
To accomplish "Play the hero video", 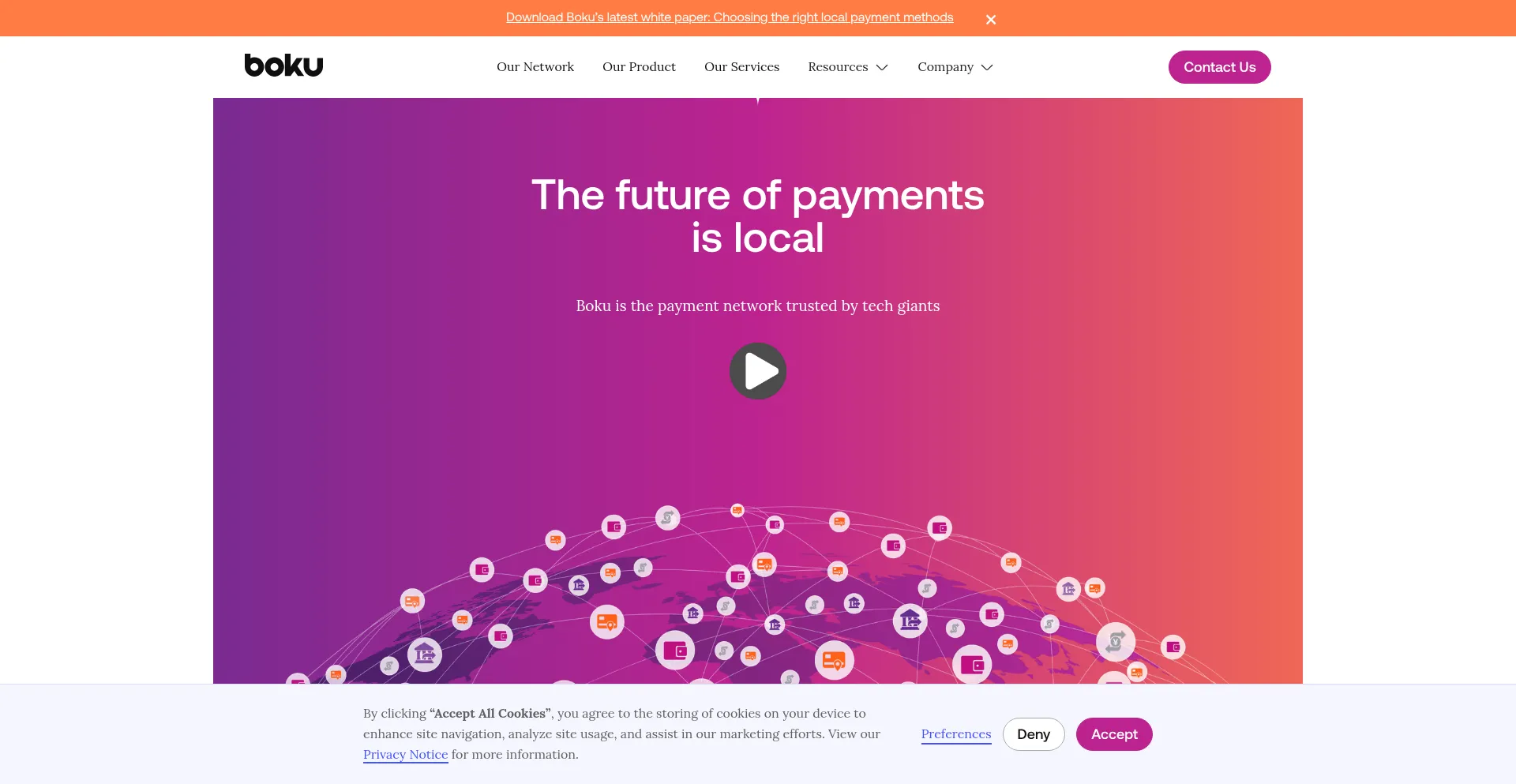I will tap(758, 371).
